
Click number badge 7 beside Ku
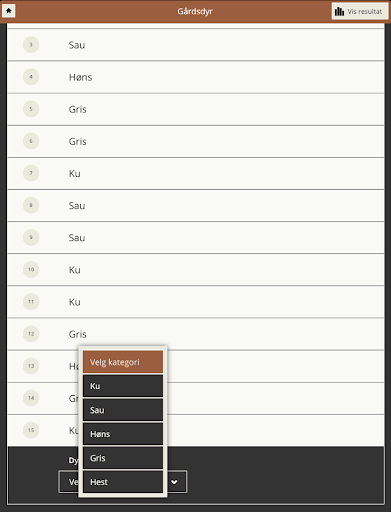point(31,173)
